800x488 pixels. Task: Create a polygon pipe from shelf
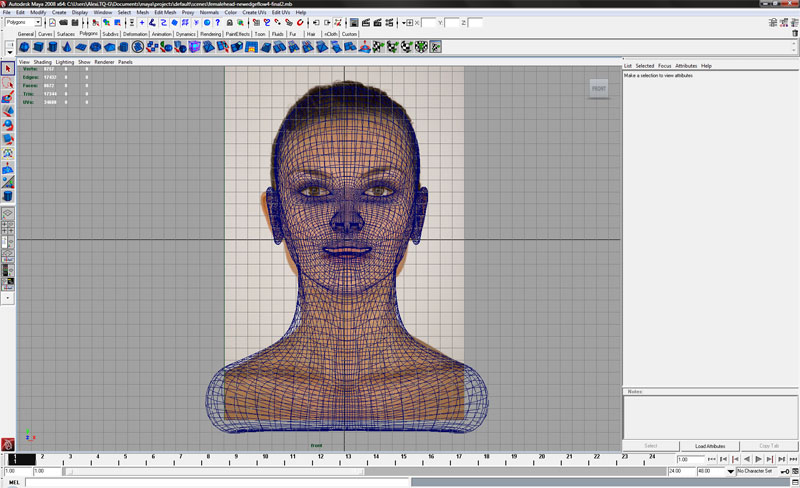123,47
